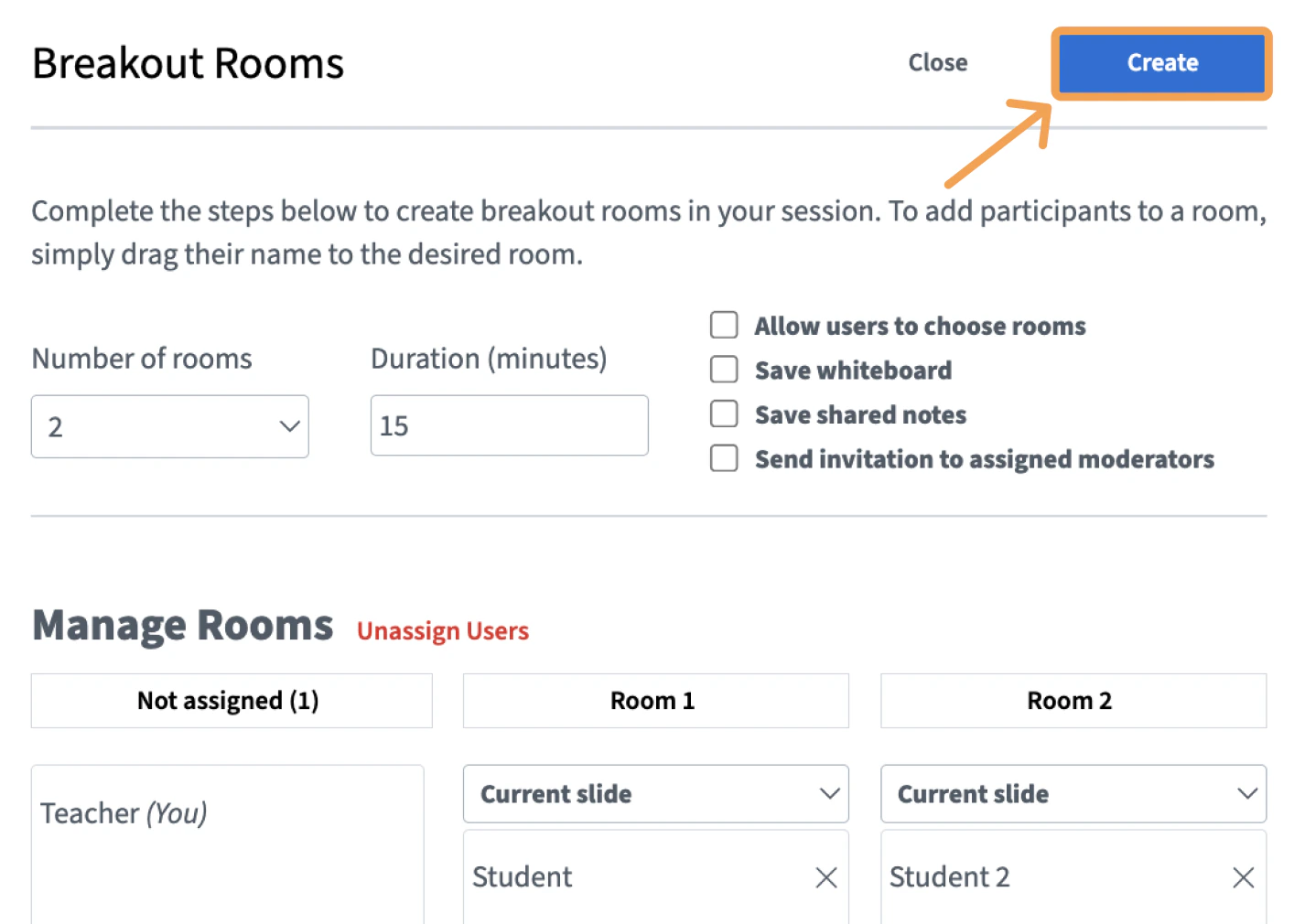Expand Room 2 Current slide dropdown
The height and width of the screenshot is (924, 1294).
pos(1073,794)
